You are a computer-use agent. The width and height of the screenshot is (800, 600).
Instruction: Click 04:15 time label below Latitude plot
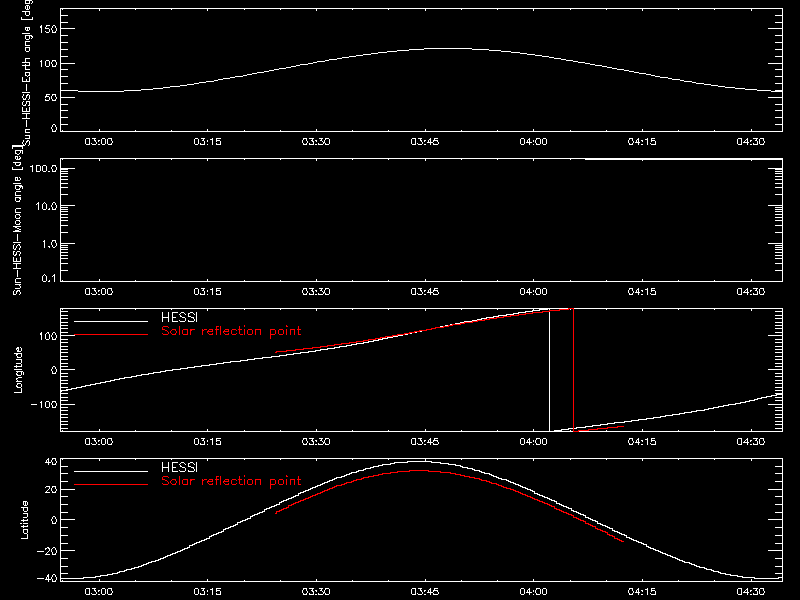click(x=642, y=592)
